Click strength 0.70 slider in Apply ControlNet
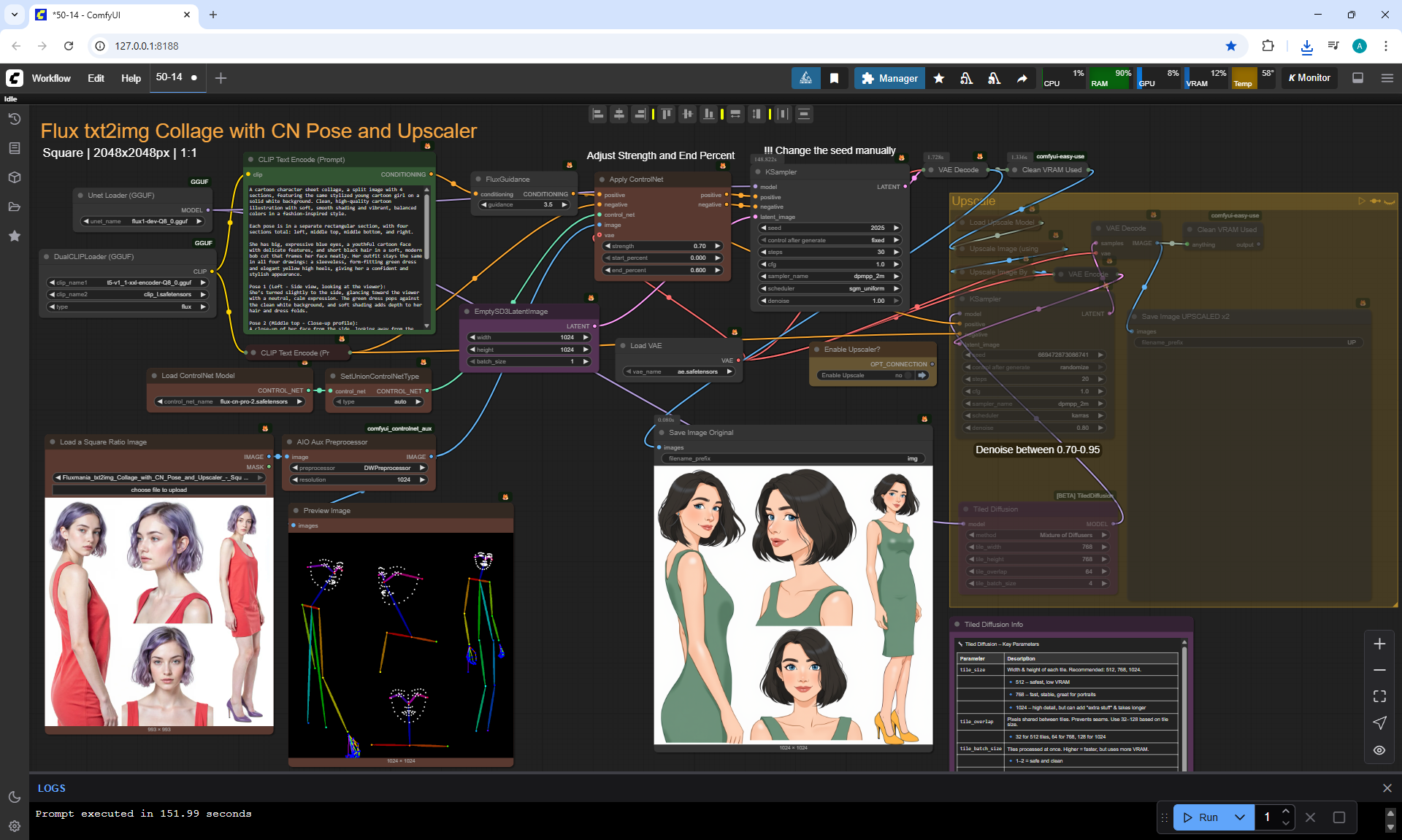The image size is (1402, 840). (x=662, y=246)
